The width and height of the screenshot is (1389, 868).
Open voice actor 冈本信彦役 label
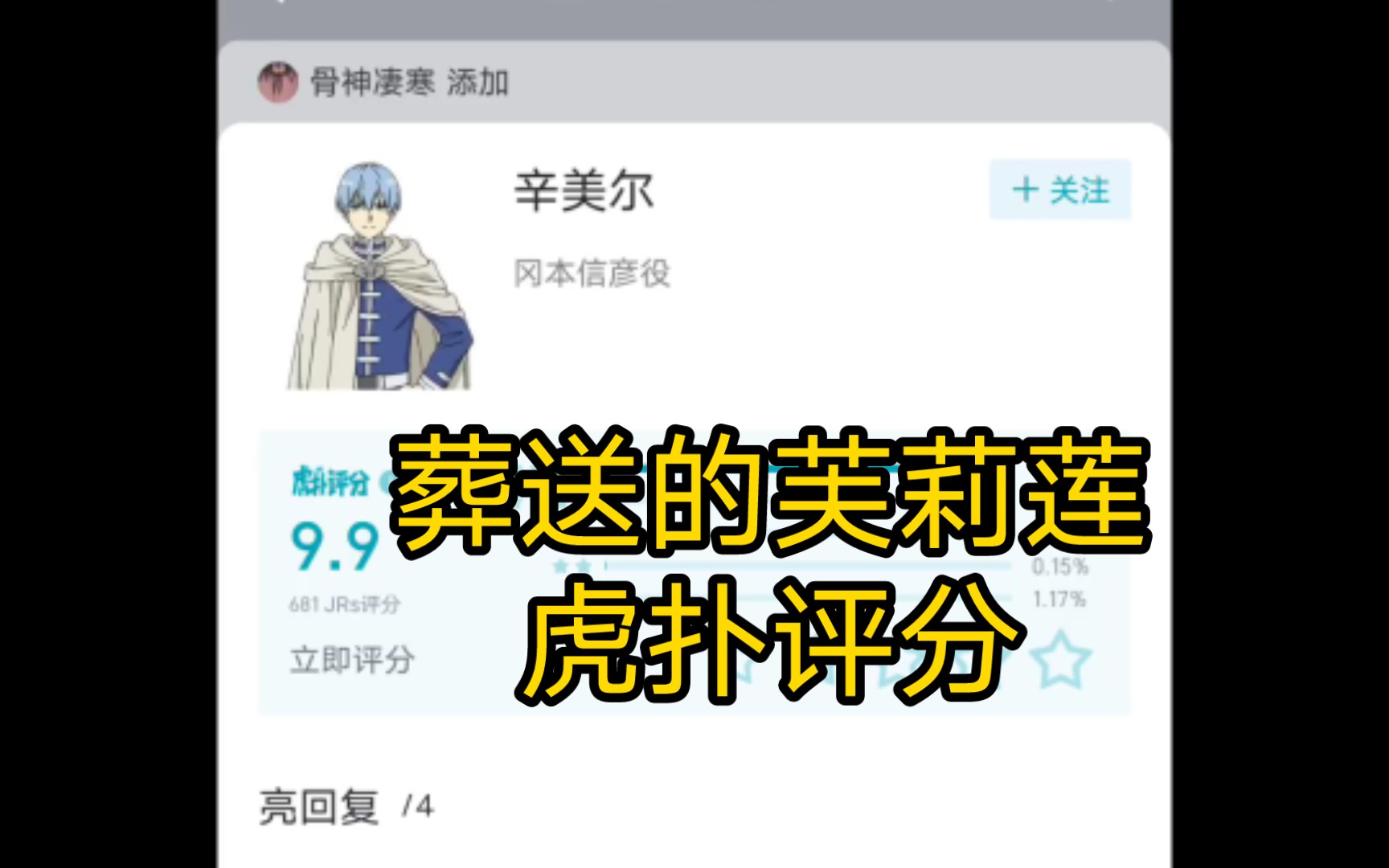click(x=592, y=273)
